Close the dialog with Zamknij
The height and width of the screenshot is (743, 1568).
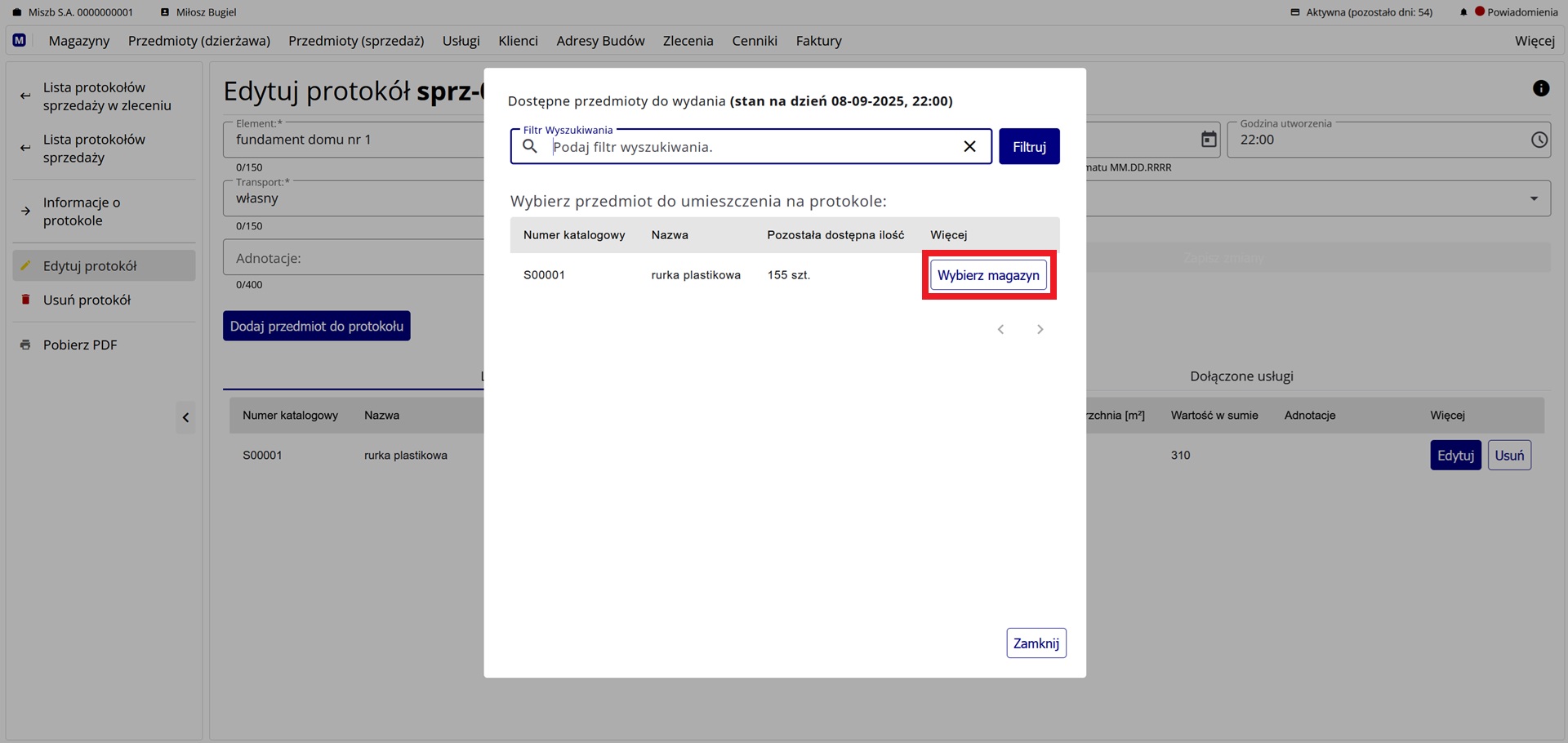pyautogui.click(x=1036, y=643)
